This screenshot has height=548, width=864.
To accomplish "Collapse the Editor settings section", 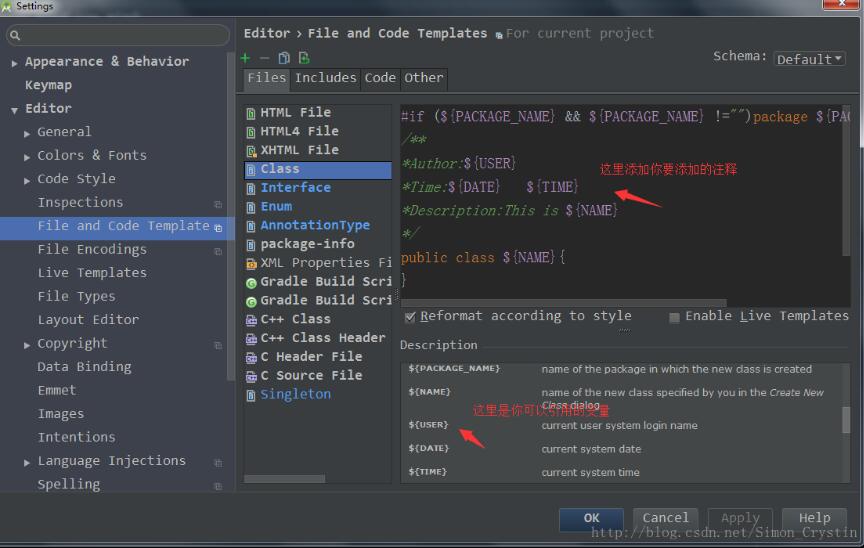I will click(14, 109).
